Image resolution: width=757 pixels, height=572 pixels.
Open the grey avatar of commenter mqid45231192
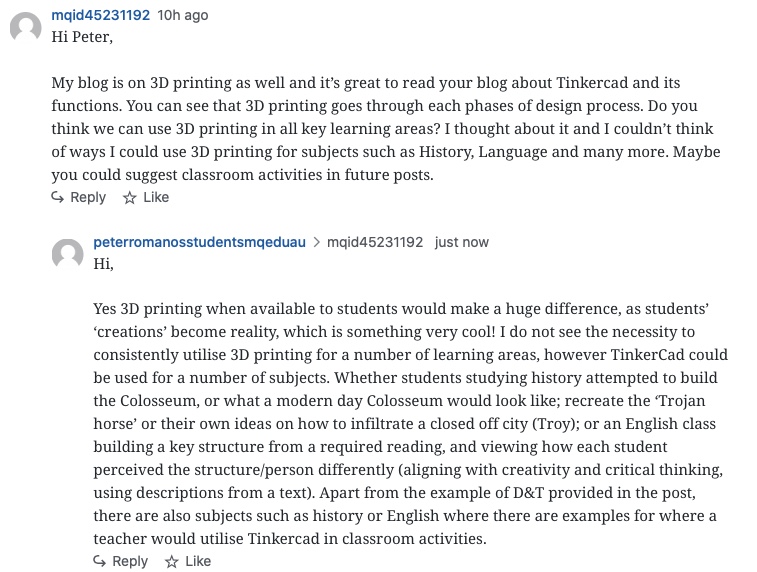tap(25, 27)
